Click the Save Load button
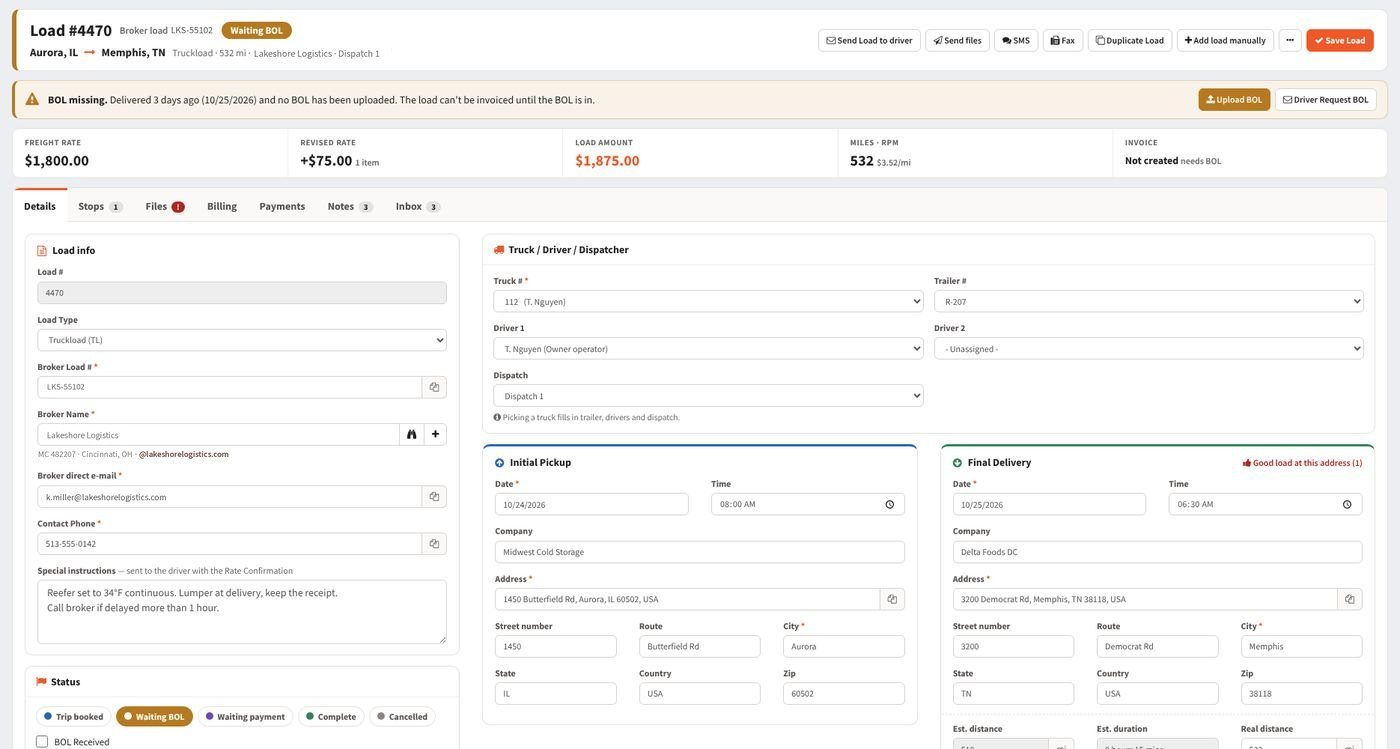This screenshot has height=749, width=1400. tap(1340, 40)
